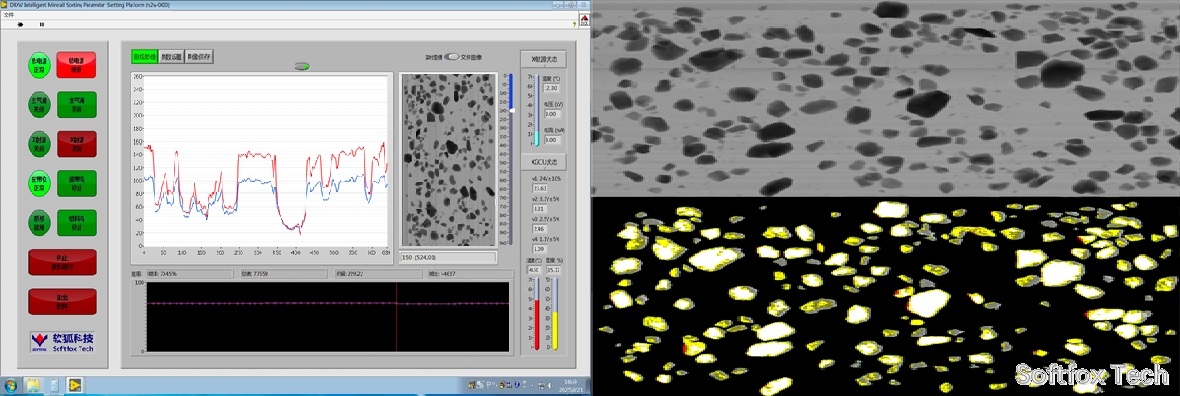Click the Softfox Tech logo
Image resolution: width=1180 pixels, height=396 pixels.
click(x=62, y=342)
